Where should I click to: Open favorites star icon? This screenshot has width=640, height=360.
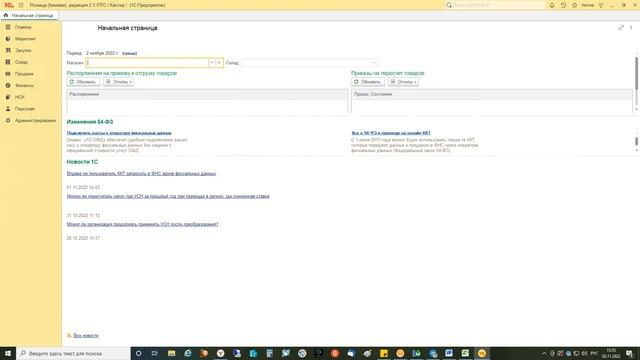click(x=575, y=5)
